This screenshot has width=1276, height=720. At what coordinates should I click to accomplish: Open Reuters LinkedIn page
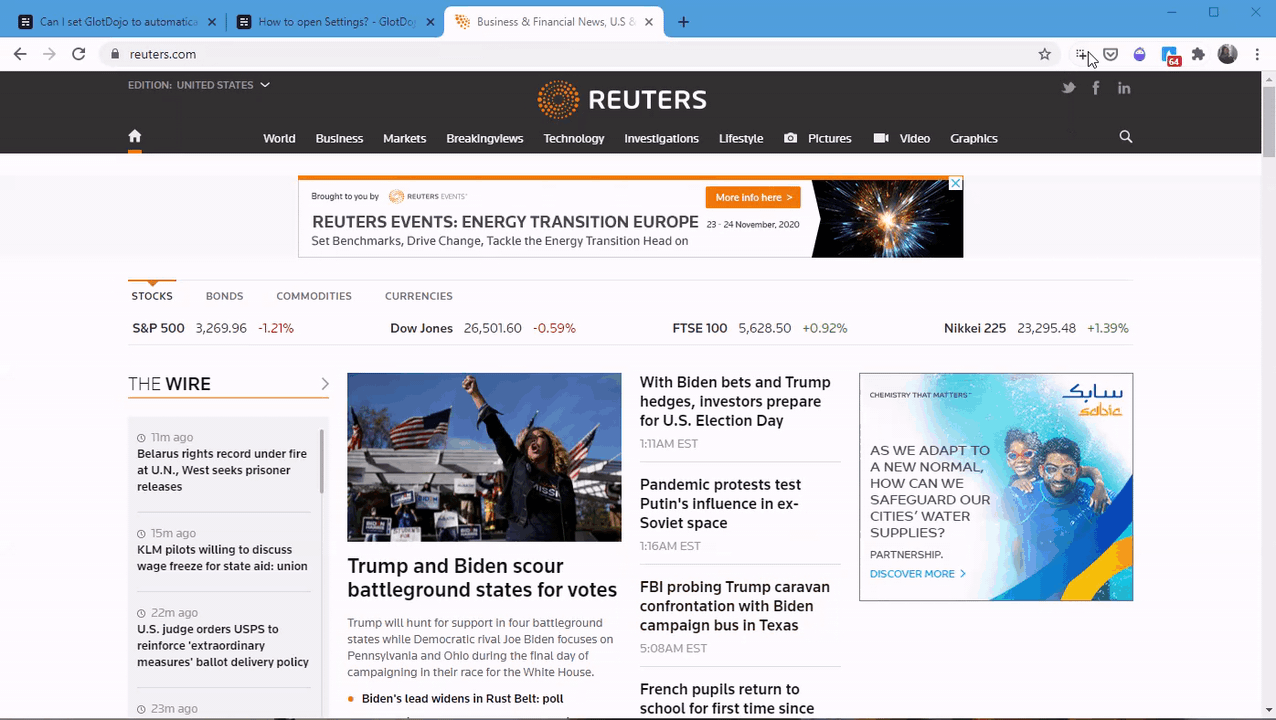pos(1124,88)
